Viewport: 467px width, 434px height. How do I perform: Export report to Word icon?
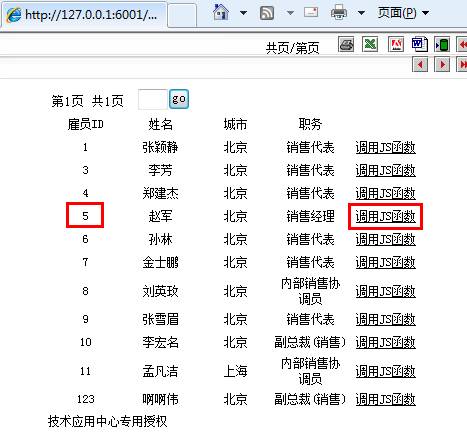point(420,44)
